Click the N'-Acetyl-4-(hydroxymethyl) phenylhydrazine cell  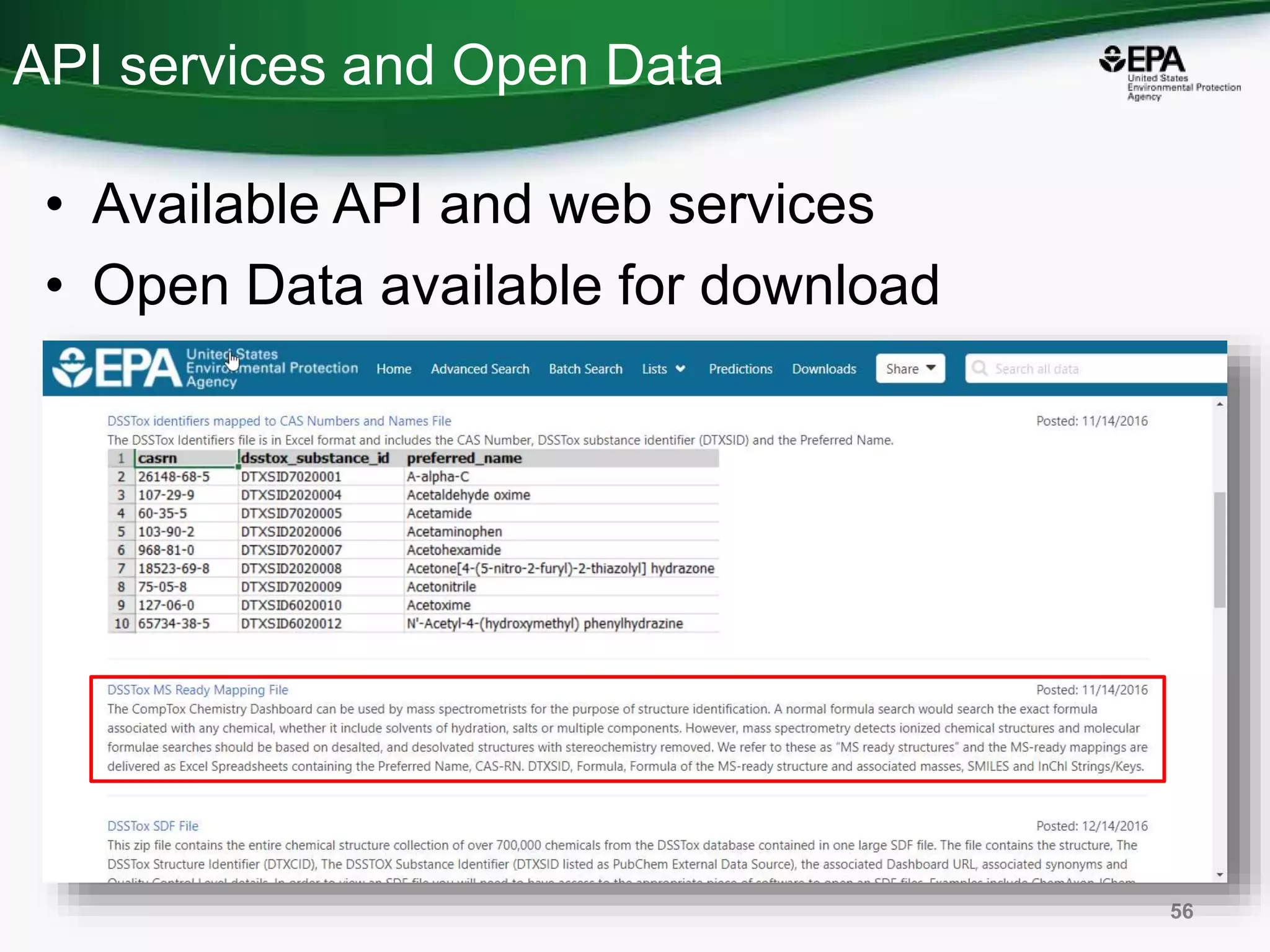(561, 624)
